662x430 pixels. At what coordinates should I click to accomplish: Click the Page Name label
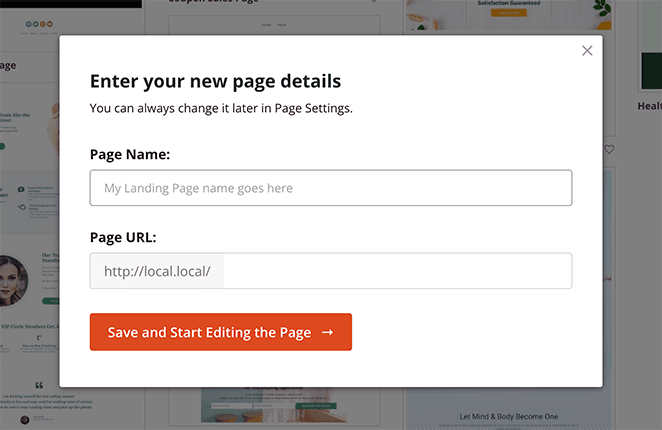(x=130, y=155)
